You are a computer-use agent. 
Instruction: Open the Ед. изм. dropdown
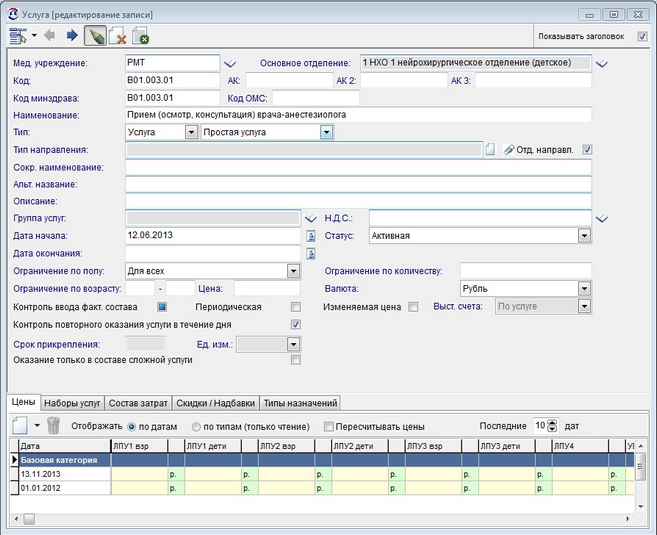pos(293,344)
